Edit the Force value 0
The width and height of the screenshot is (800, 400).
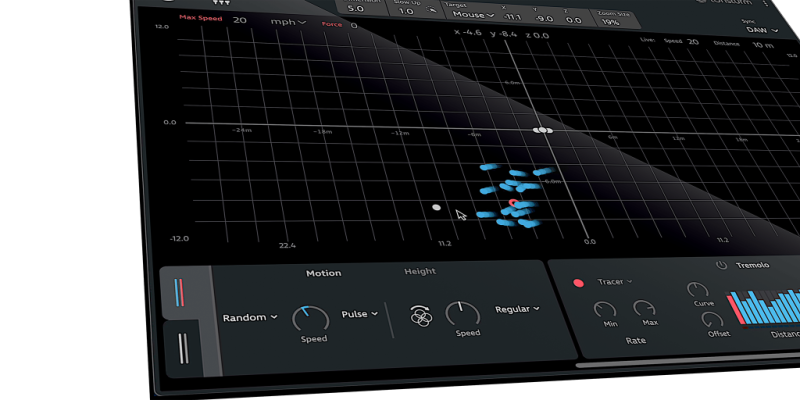[354, 26]
